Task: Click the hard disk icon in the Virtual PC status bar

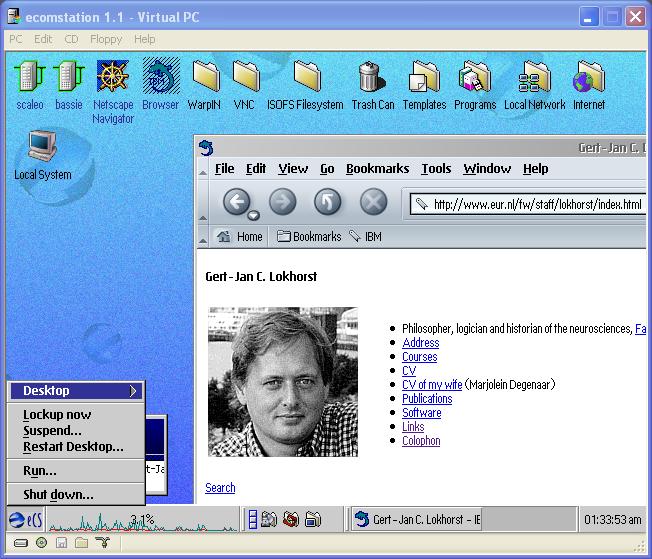Action: point(20,543)
